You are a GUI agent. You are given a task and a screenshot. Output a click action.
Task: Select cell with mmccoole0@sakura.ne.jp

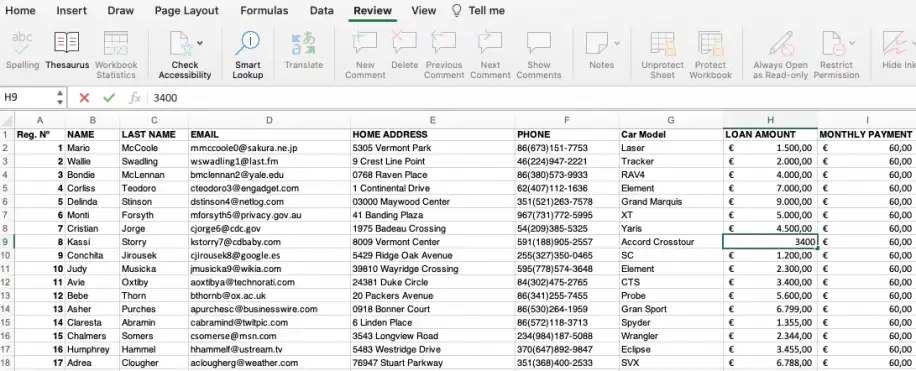click(x=269, y=148)
